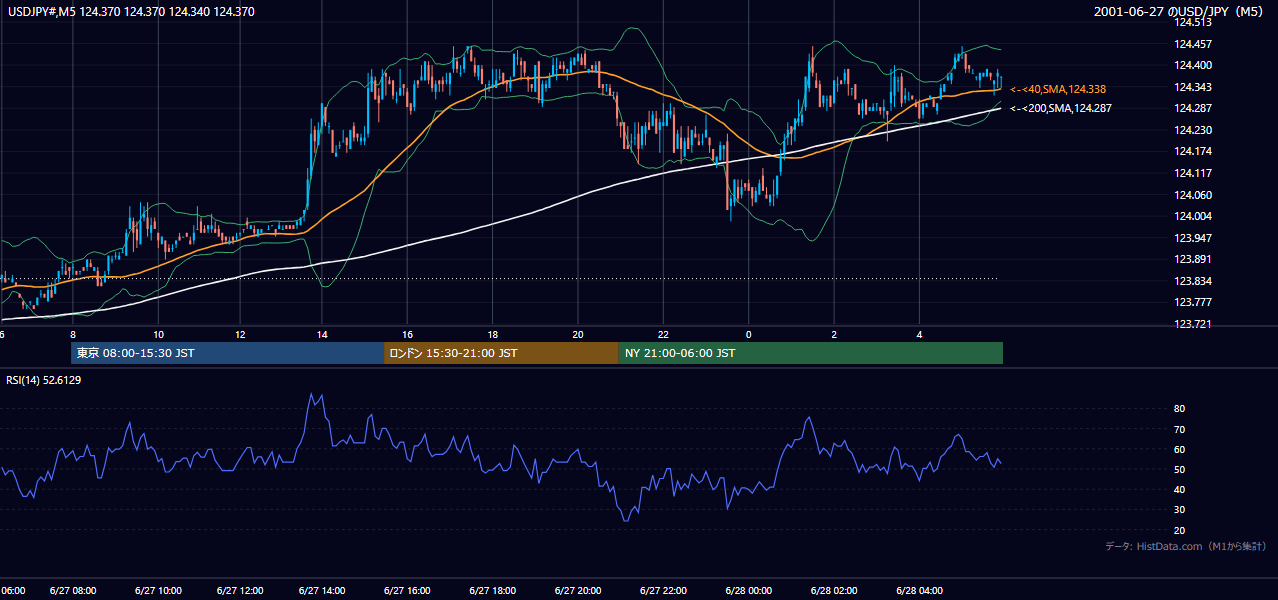The height and width of the screenshot is (600, 1278).
Task: Click hour marker 22 below price chart
Action: pos(663,334)
